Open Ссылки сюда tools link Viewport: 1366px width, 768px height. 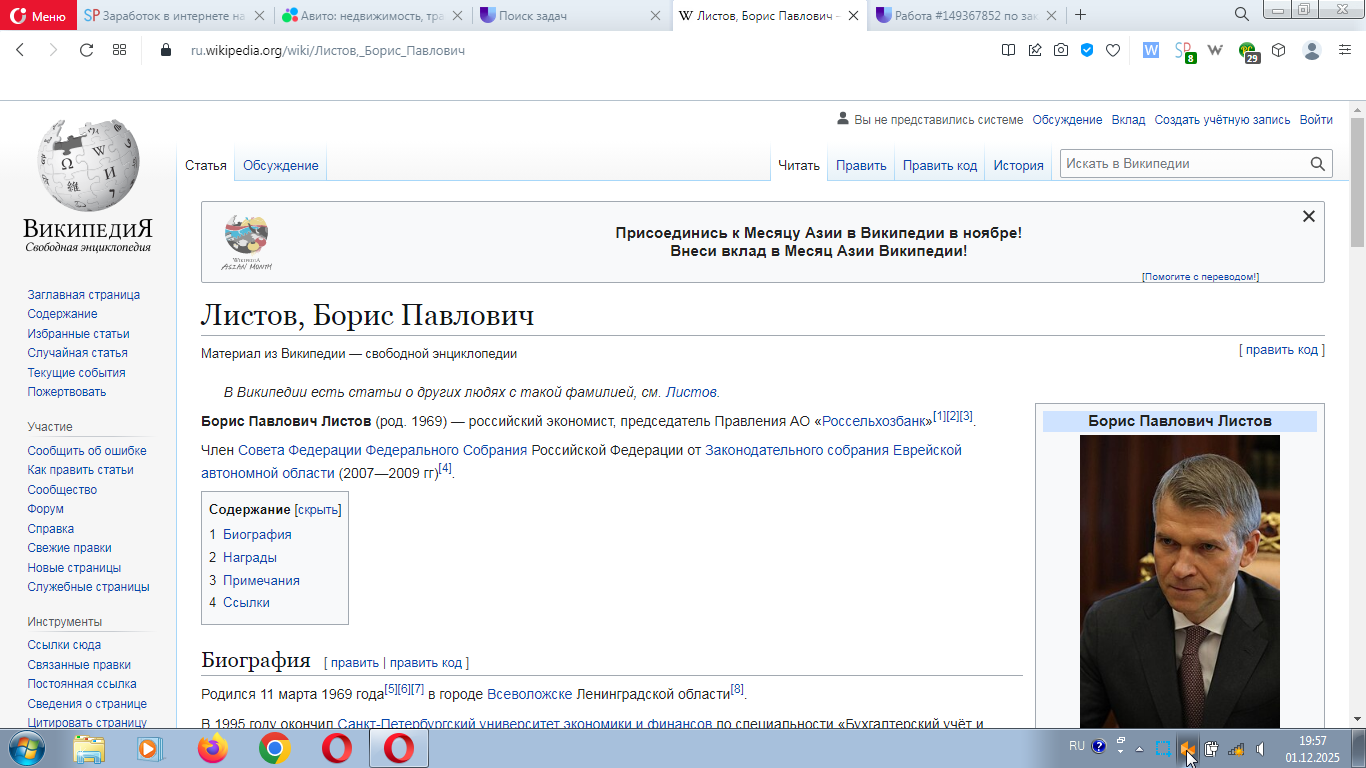click(x=64, y=645)
